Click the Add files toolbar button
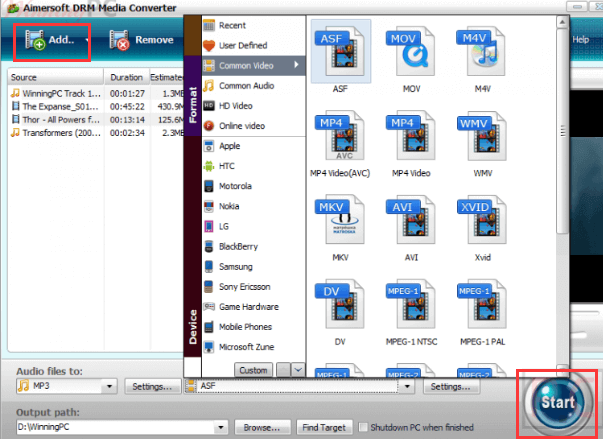The image size is (603, 439). coord(49,41)
